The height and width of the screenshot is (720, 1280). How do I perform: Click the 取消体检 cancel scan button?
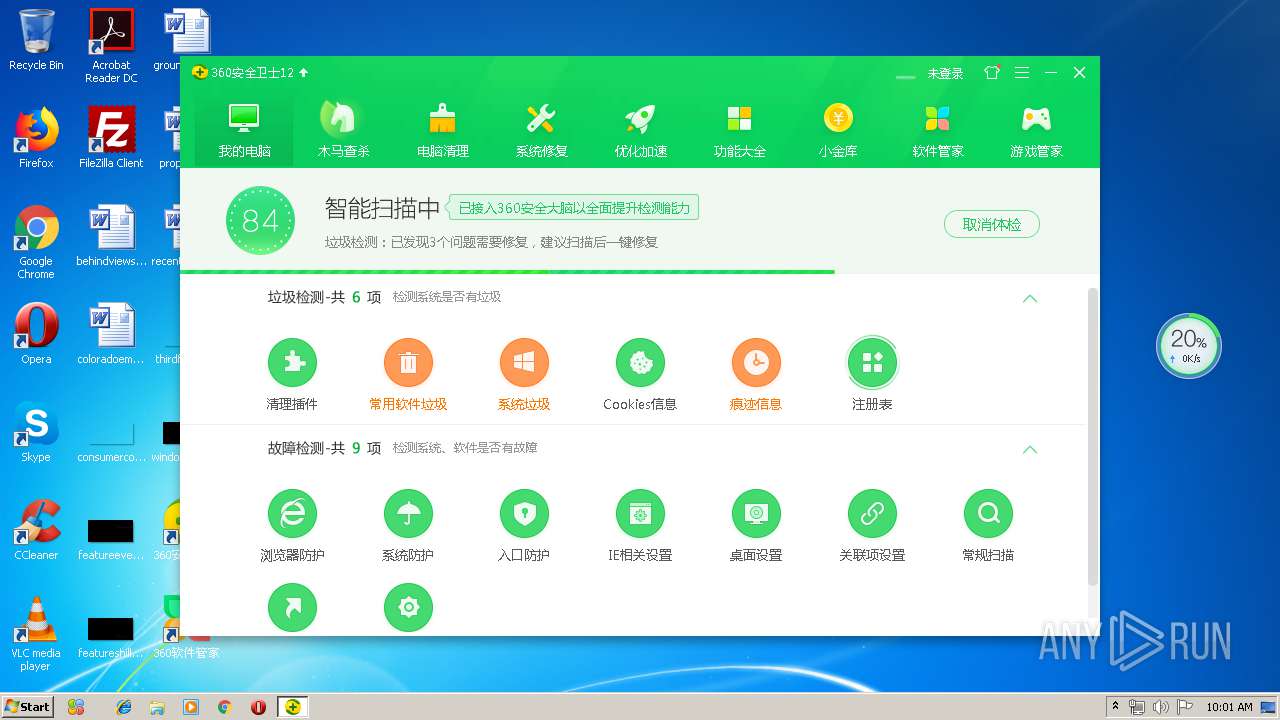click(x=992, y=225)
